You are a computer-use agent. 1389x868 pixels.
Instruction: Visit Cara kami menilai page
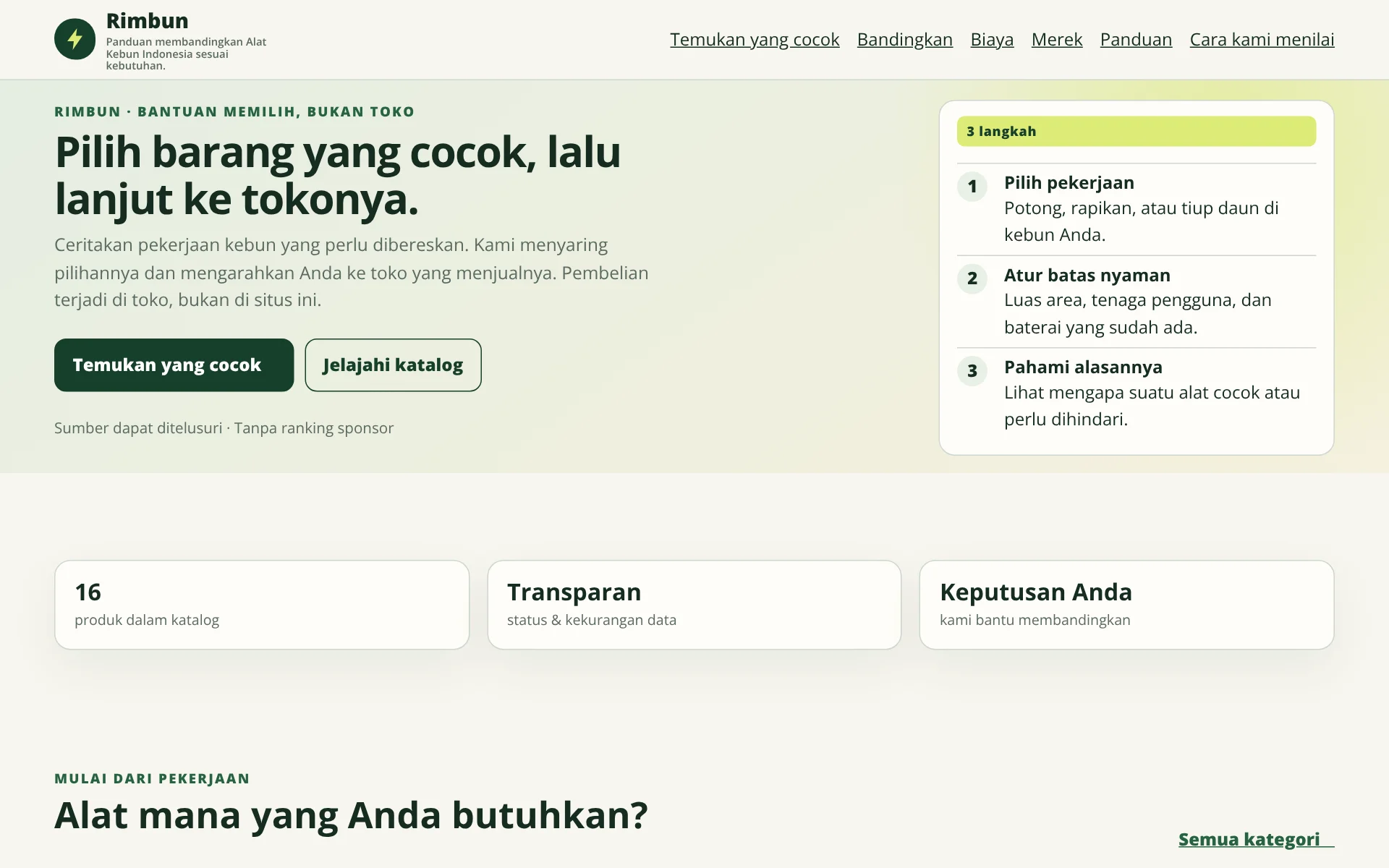click(1262, 39)
